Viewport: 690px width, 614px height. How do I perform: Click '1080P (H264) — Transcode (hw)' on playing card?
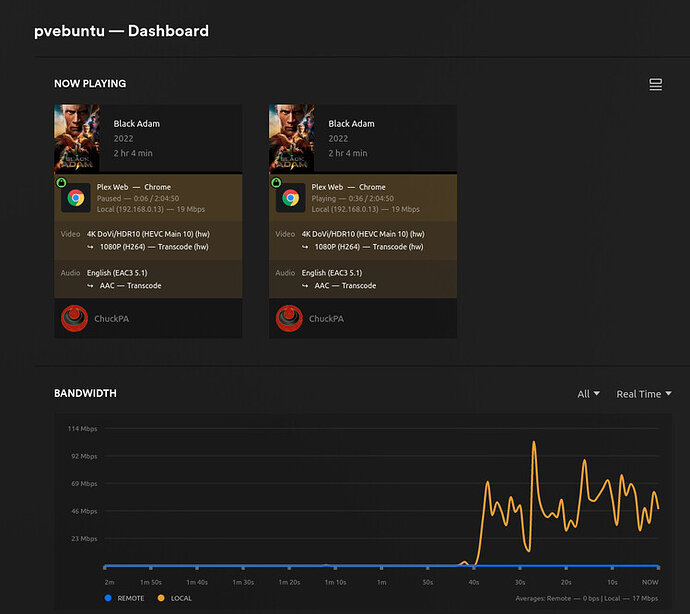click(369, 247)
